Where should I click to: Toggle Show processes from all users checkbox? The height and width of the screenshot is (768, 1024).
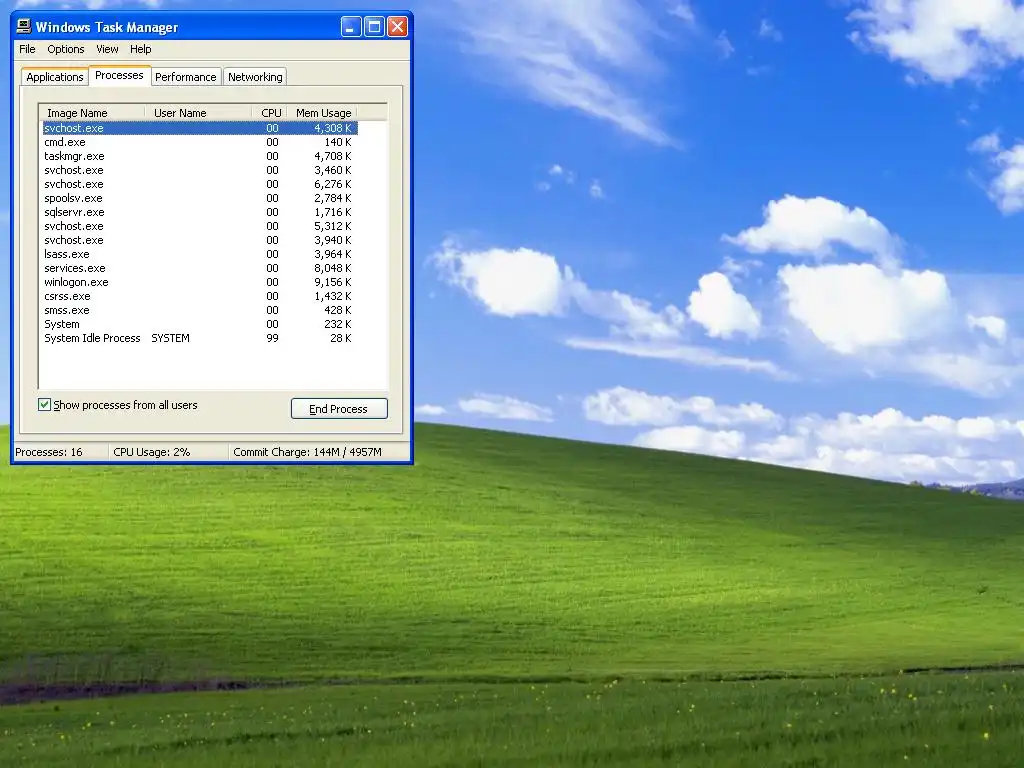coord(44,405)
